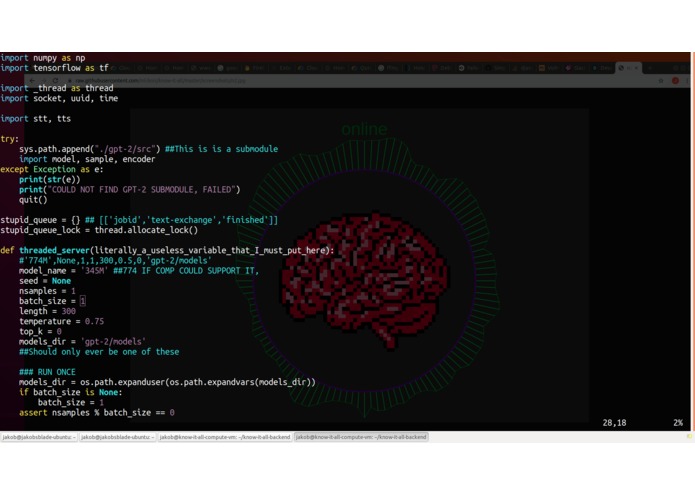Image resolution: width=695 pixels, height=494 pixels.
Task: Click the '### RUN ONCE' comment
Action: 47,372
